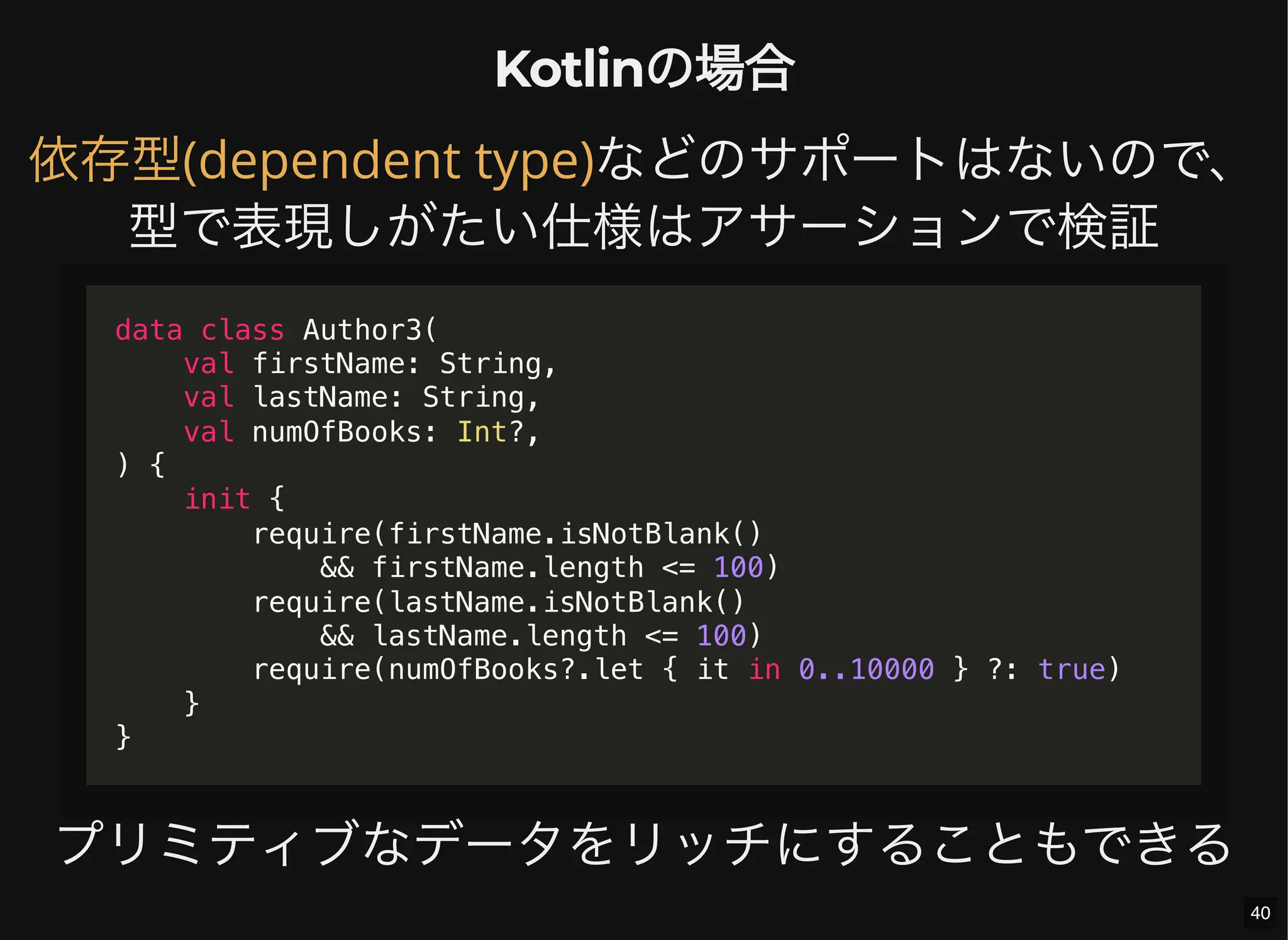Click "require(firstName.isNotBlank()" in the code
This screenshot has height=940, width=1288.
[x=507, y=534]
